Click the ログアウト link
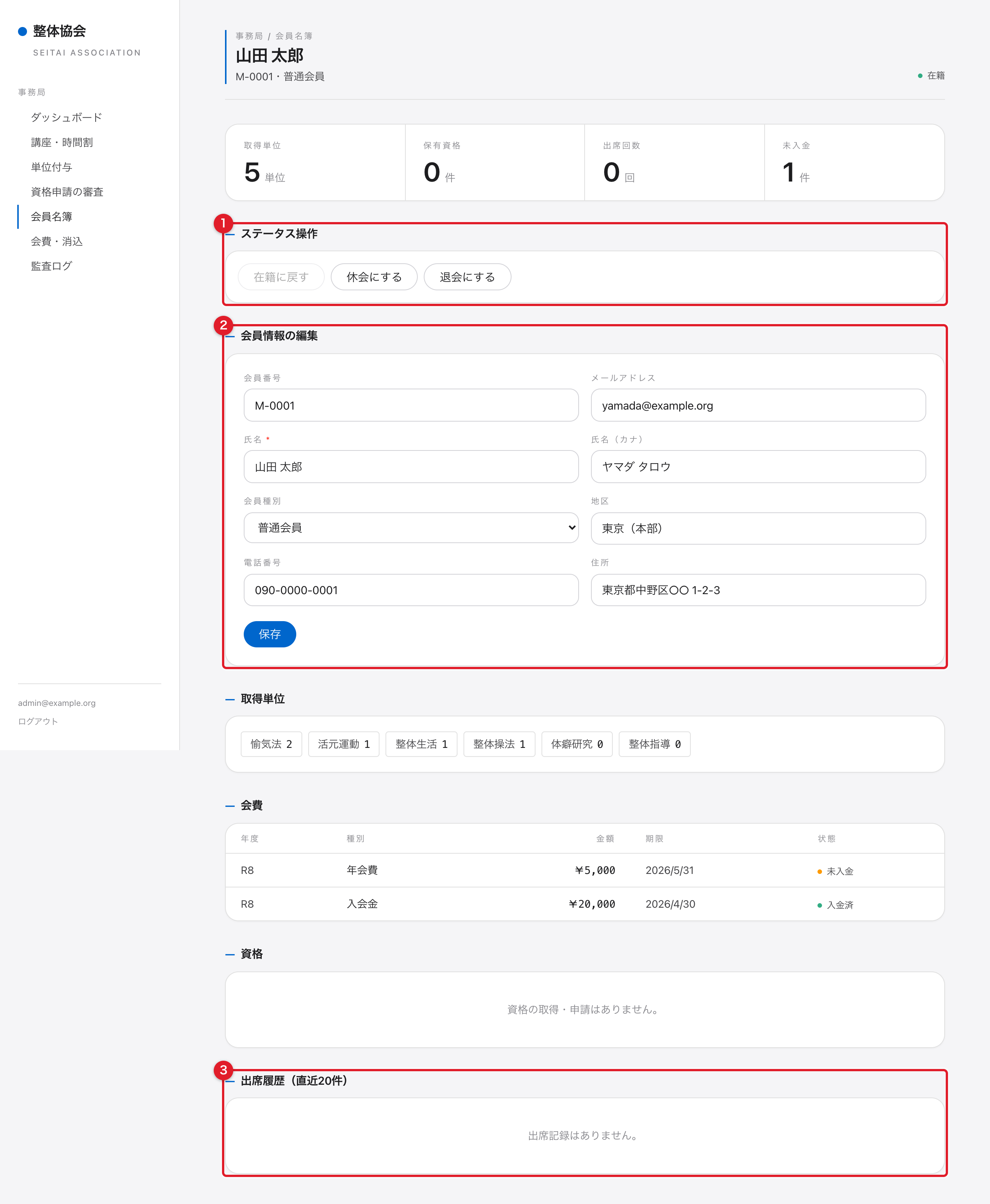Image resolution: width=990 pixels, height=1204 pixels. pos(37,722)
